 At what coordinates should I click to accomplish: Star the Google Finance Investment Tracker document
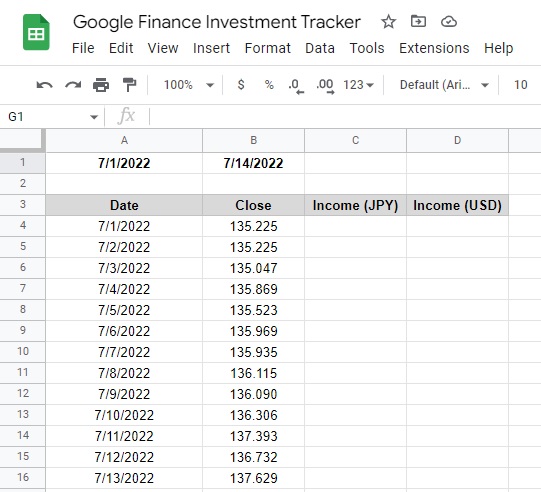point(388,22)
